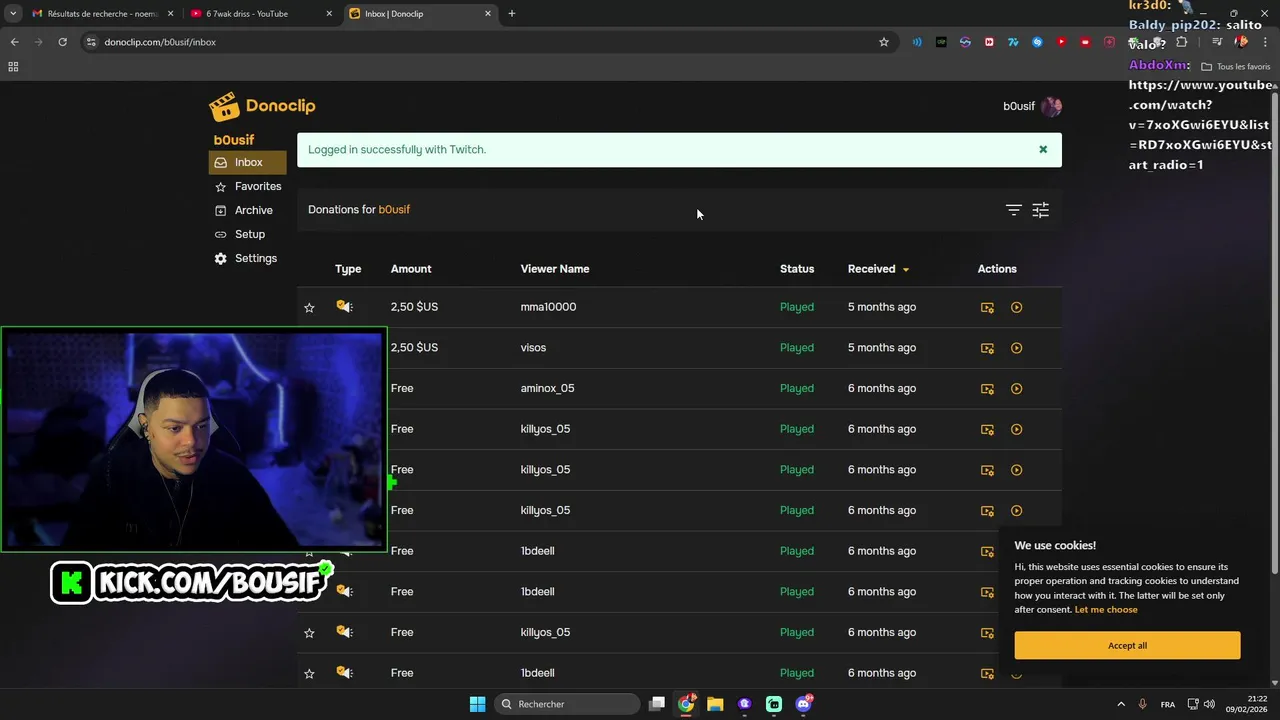Open Discord from the taskbar
Image resolution: width=1280 pixels, height=720 pixels.
pos(803,704)
